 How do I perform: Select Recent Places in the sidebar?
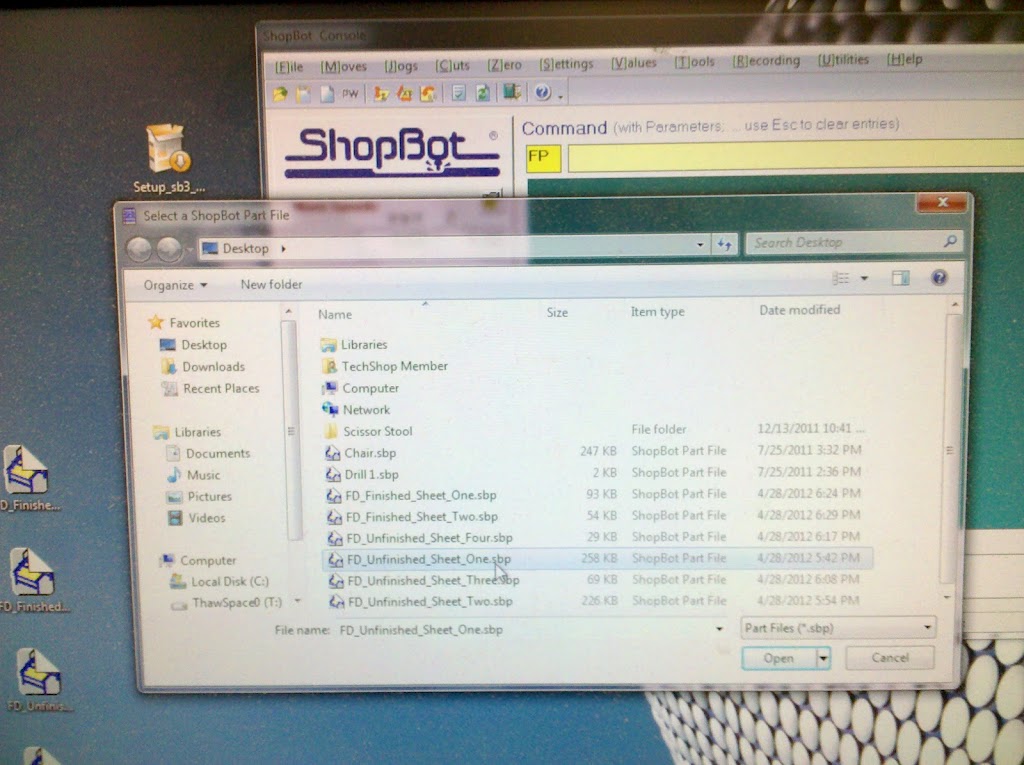tap(211, 389)
